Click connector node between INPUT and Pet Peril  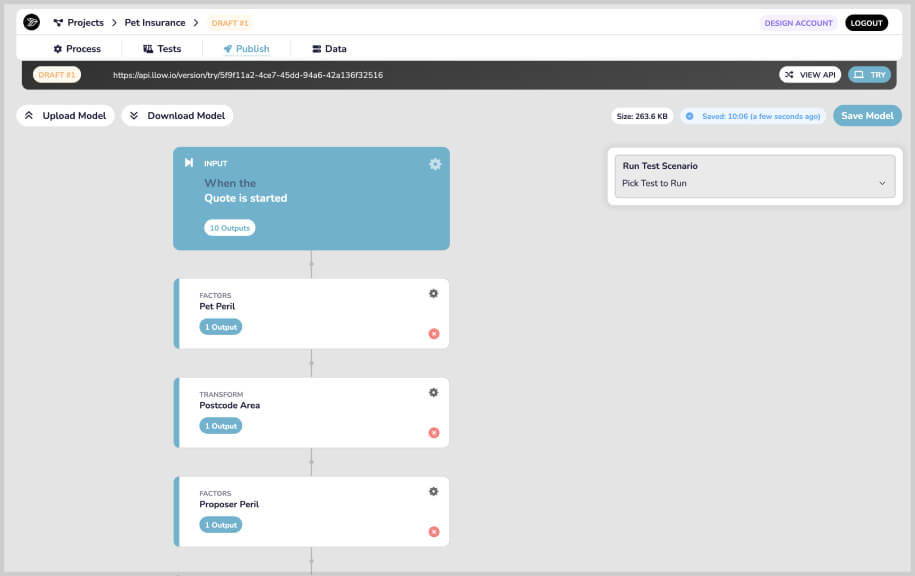coord(312,264)
